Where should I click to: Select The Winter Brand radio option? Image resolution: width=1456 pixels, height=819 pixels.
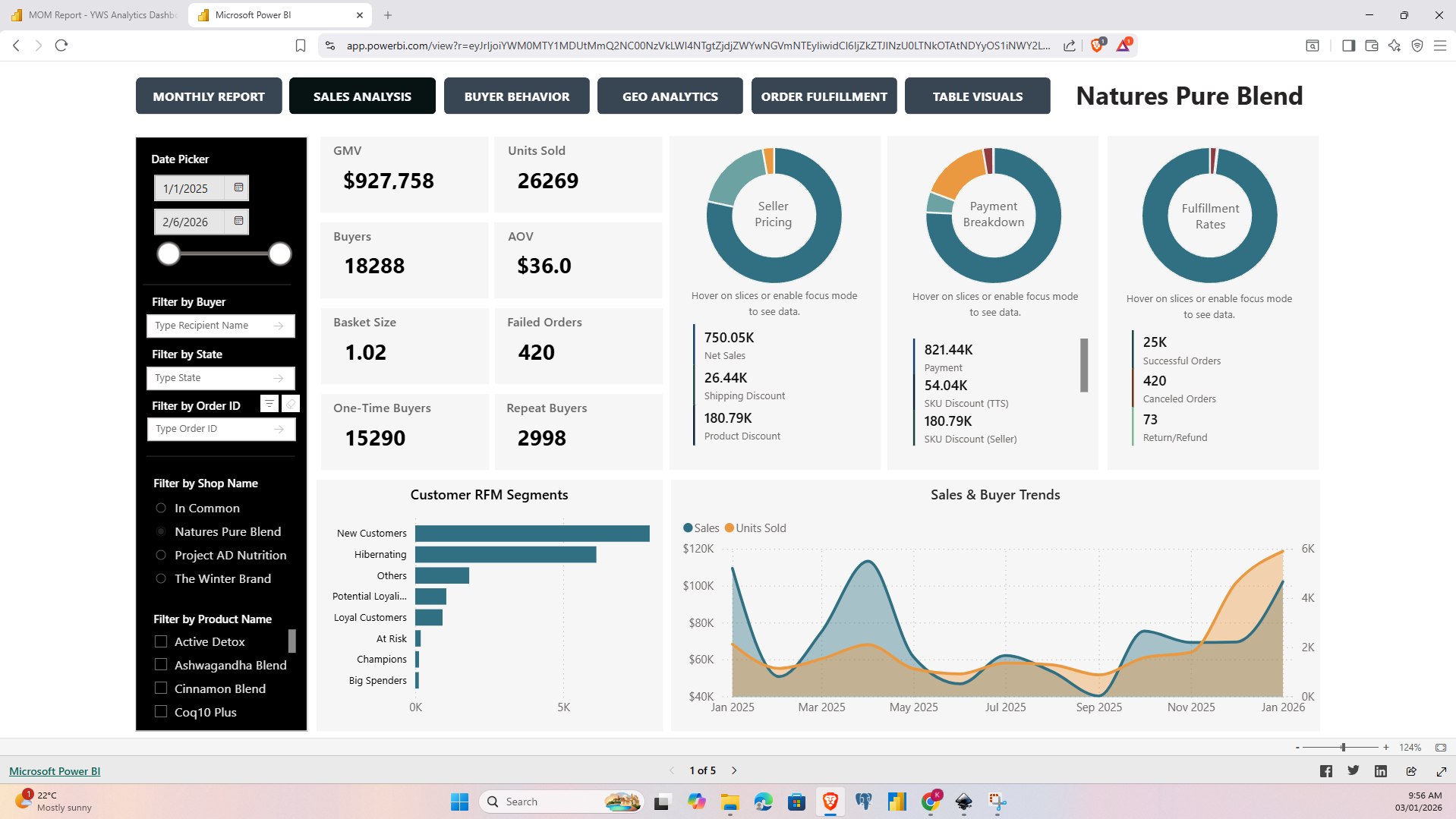coord(161,578)
